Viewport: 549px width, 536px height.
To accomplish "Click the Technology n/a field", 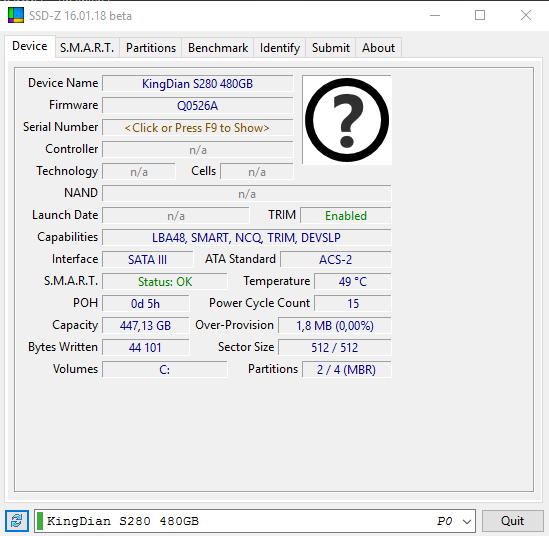I will tap(139, 172).
